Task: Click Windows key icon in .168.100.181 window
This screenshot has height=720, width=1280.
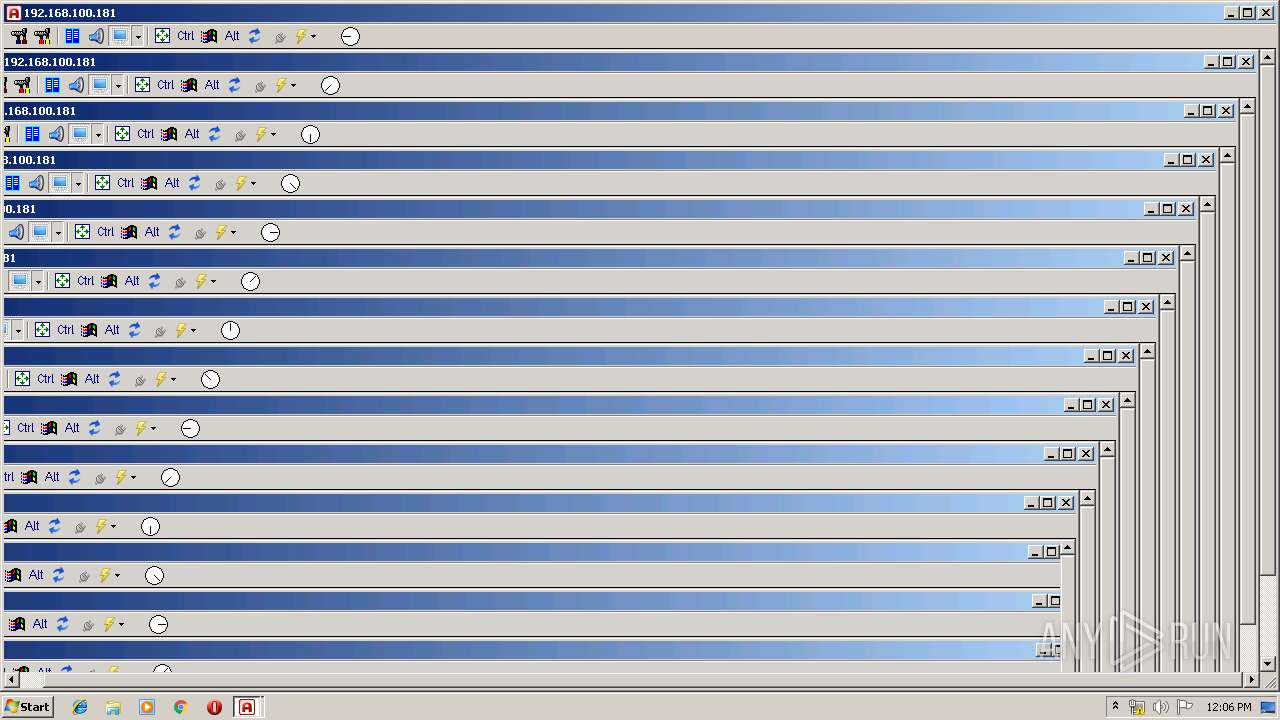Action: point(169,134)
